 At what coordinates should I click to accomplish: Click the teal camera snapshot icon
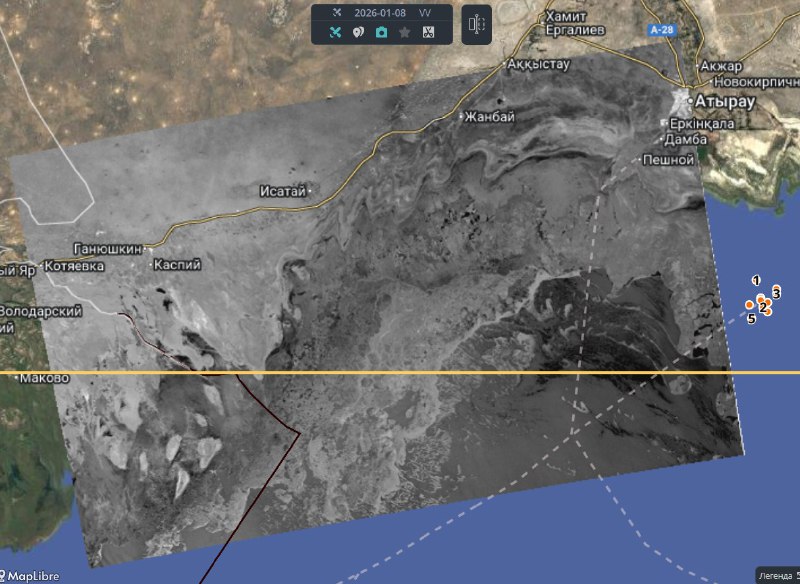(x=381, y=32)
